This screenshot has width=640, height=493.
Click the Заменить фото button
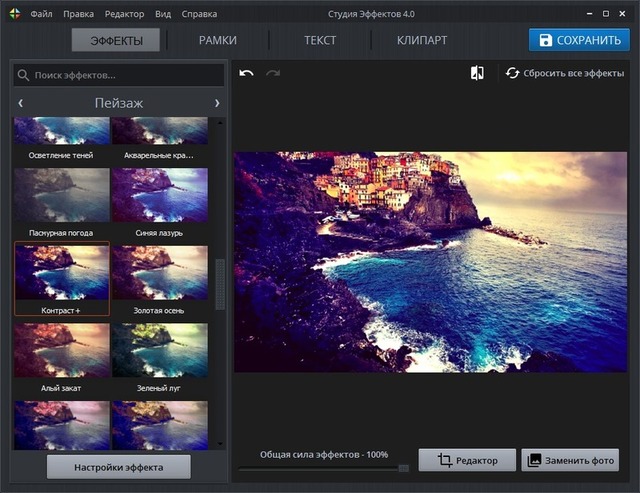(x=570, y=460)
